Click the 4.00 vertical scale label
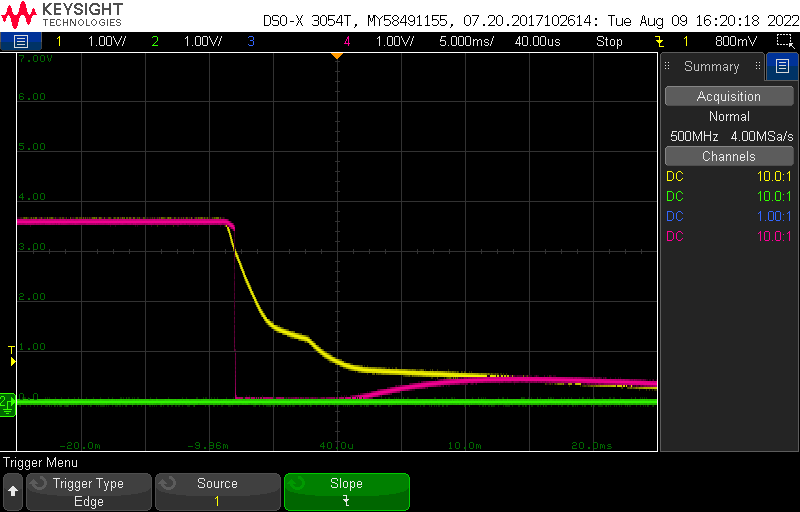This screenshot has width=800, height=512. 32,196
